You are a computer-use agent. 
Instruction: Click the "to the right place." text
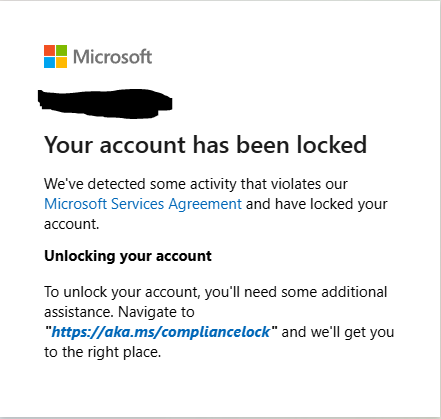tap(103, 352)
